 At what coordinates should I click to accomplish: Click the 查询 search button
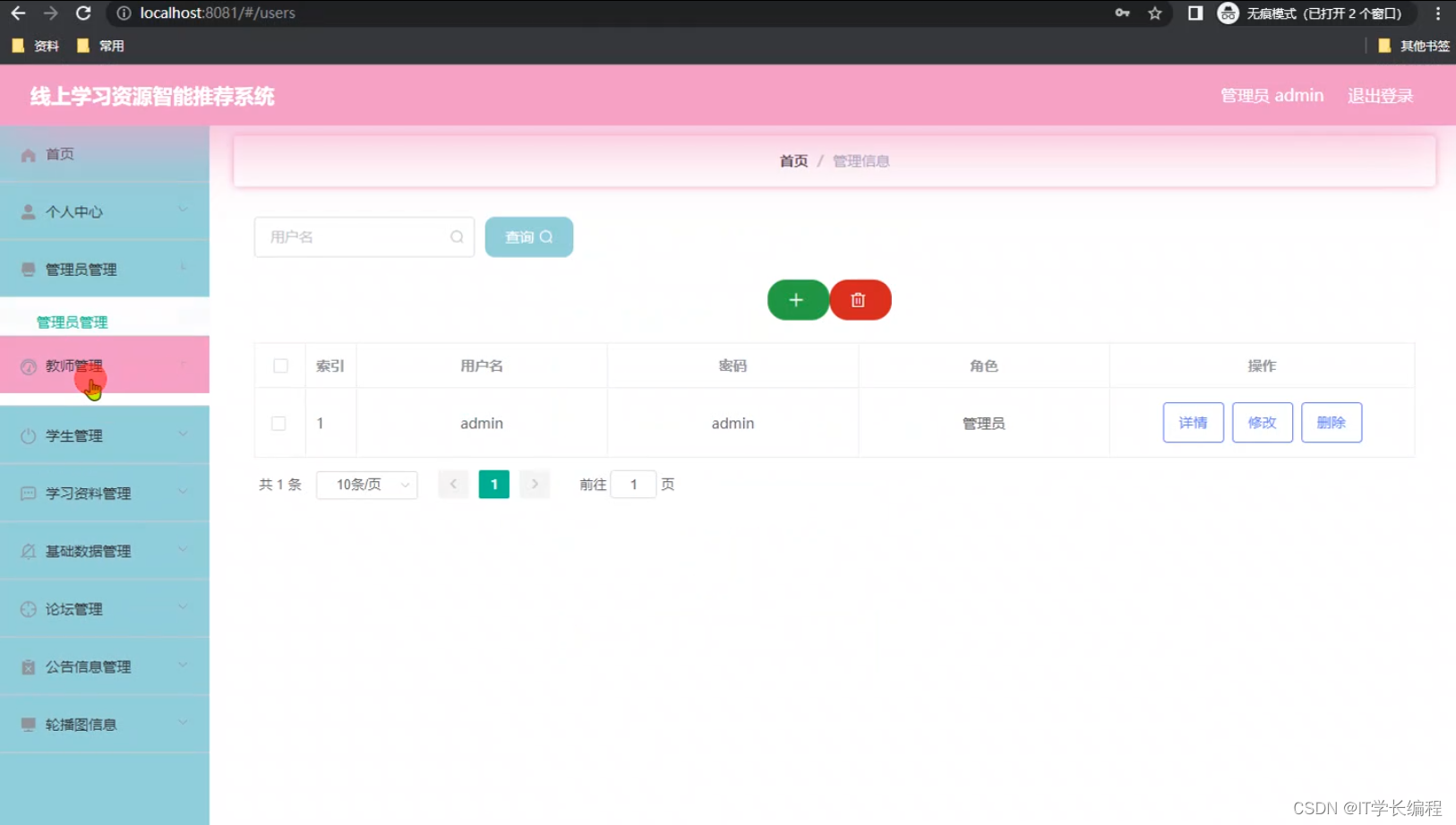(x=528, y=236)
